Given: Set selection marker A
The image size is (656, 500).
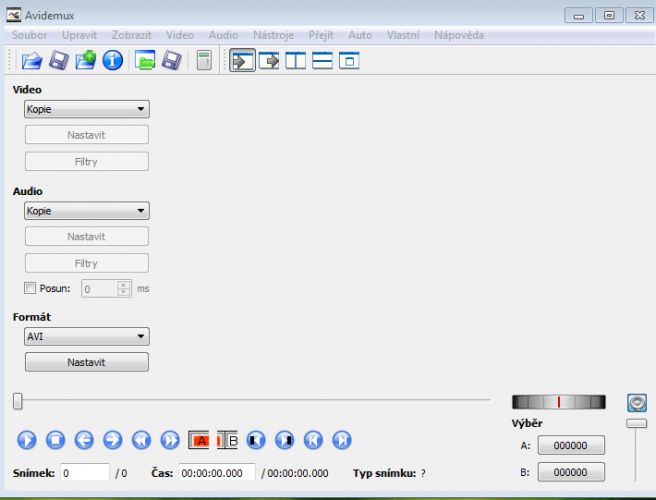Looking at the screenshot, I should tap(199, 440).
